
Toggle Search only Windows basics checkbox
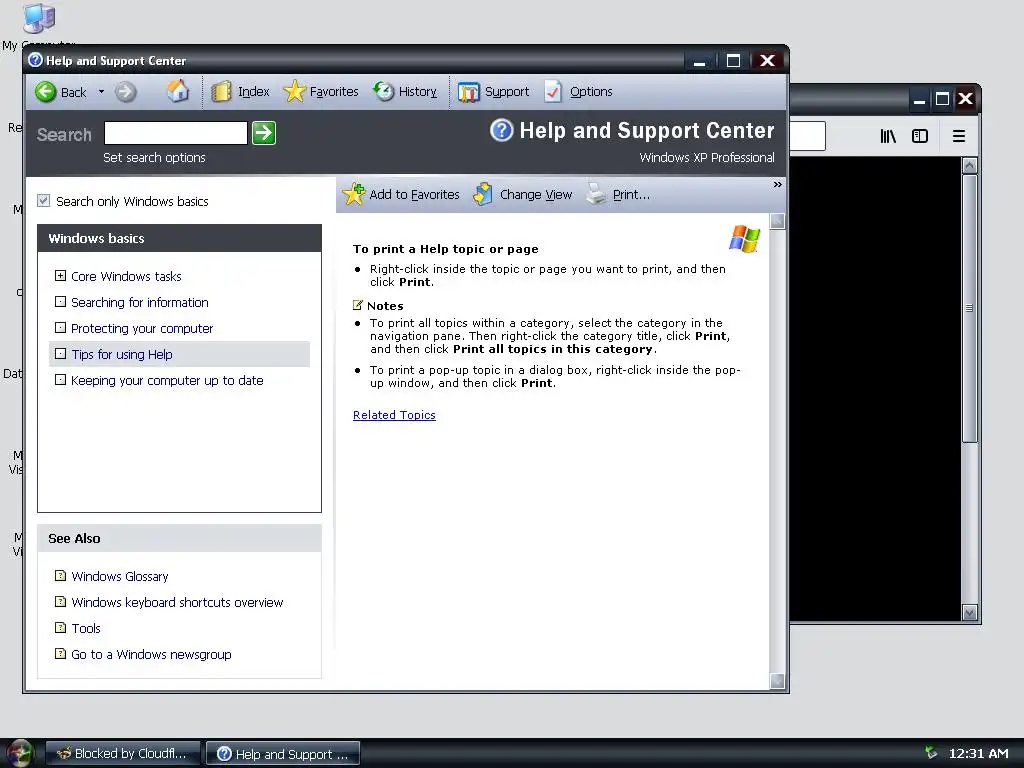pos(44,200)
